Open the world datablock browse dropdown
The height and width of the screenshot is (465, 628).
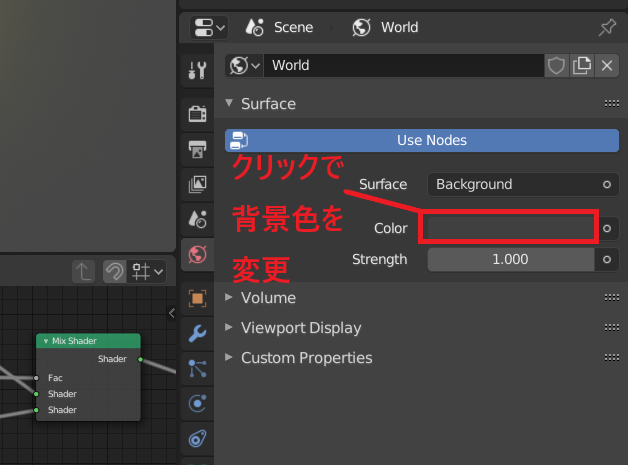(244, 65)
